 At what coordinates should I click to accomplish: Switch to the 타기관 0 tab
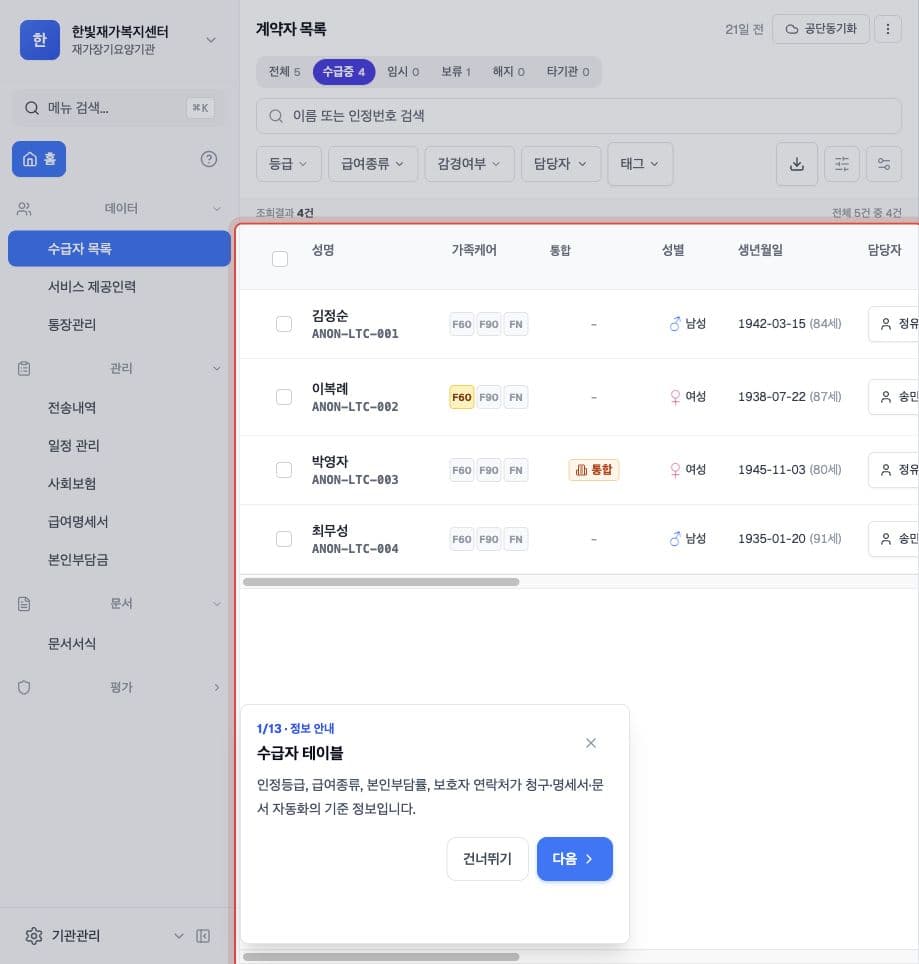coord(567,72)
